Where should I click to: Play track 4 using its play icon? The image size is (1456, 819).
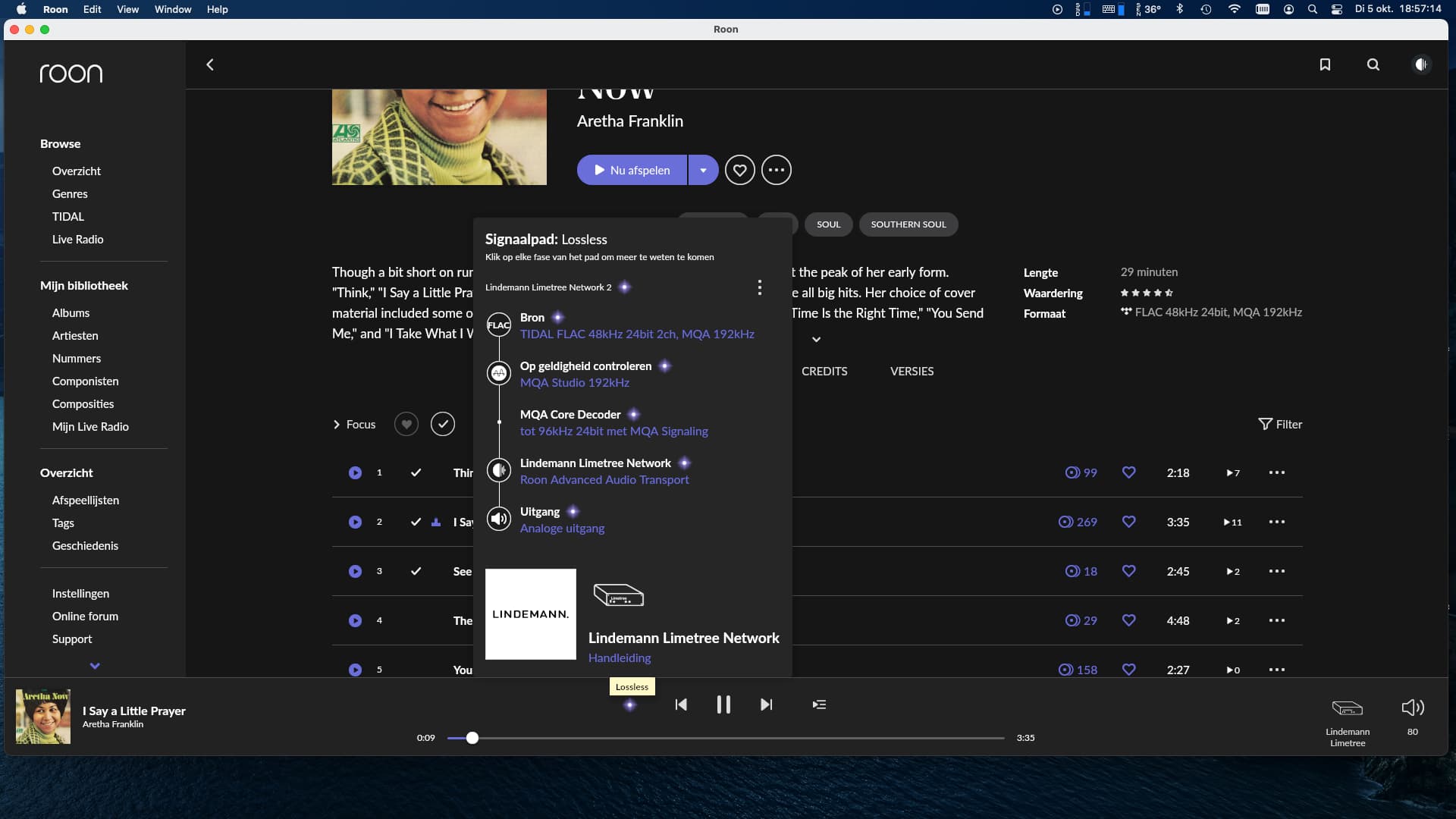(x=355, y=620)
